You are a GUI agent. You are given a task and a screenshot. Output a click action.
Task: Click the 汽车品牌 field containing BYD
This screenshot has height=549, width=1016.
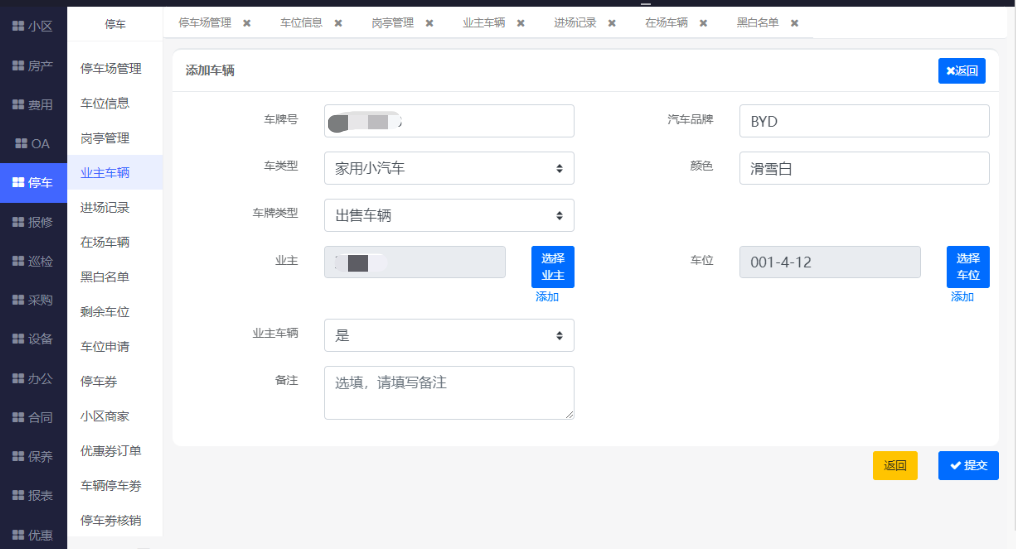click(864, 121)
